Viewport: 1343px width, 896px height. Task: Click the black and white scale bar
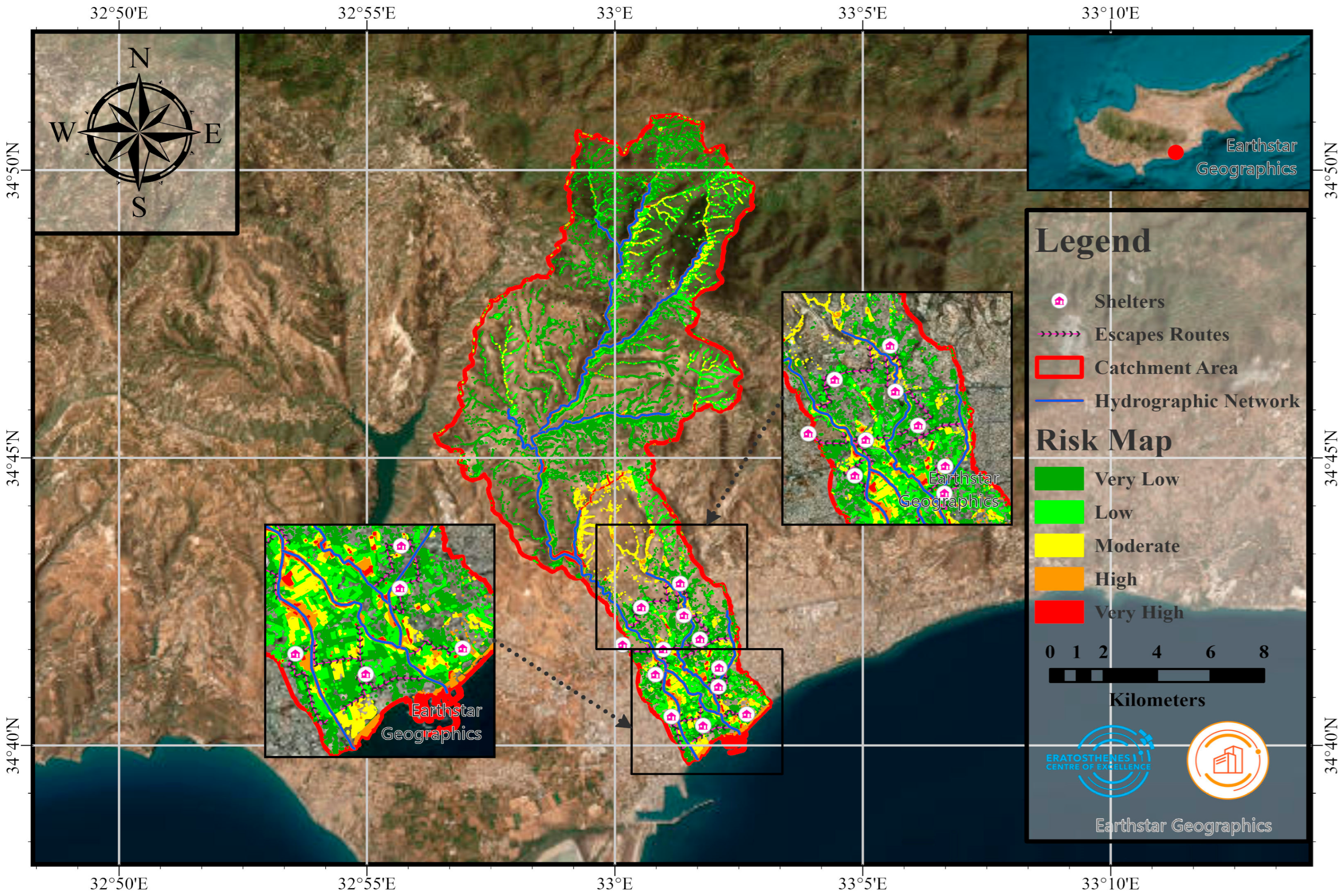coord(1157,675)
